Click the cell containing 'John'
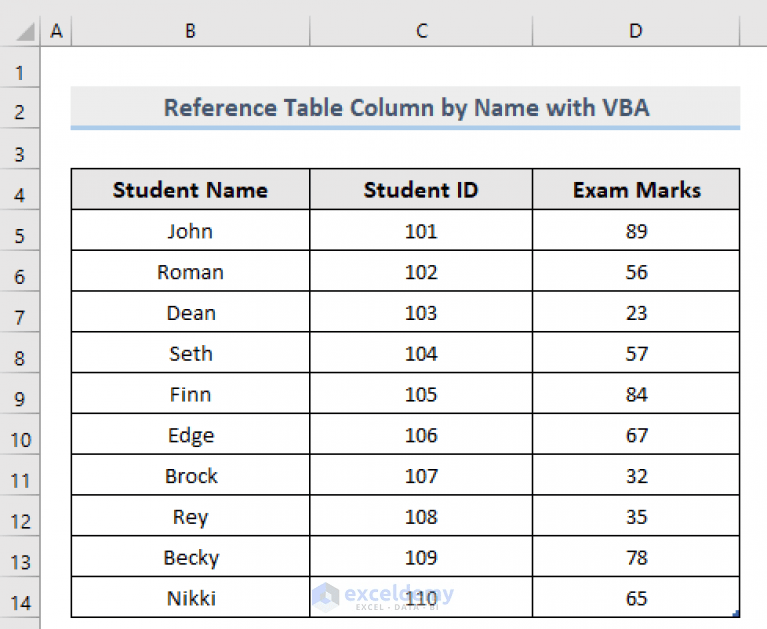The height and width of the screenshot is (629, 767). [190, 230]
